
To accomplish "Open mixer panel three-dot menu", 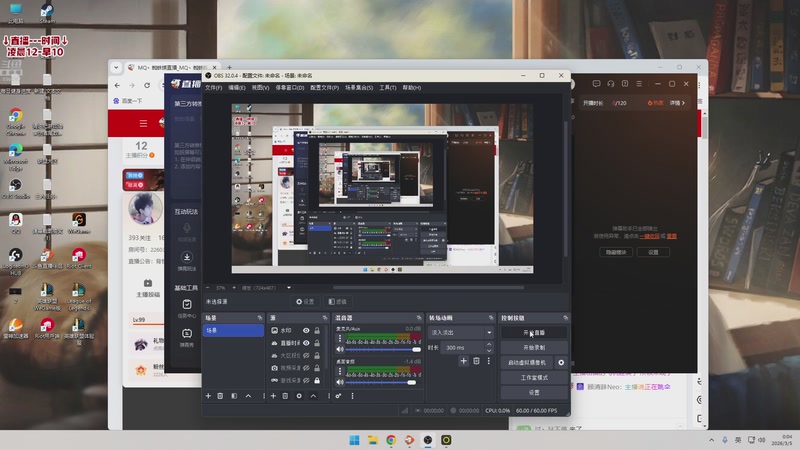I will [x=352, y=396].
